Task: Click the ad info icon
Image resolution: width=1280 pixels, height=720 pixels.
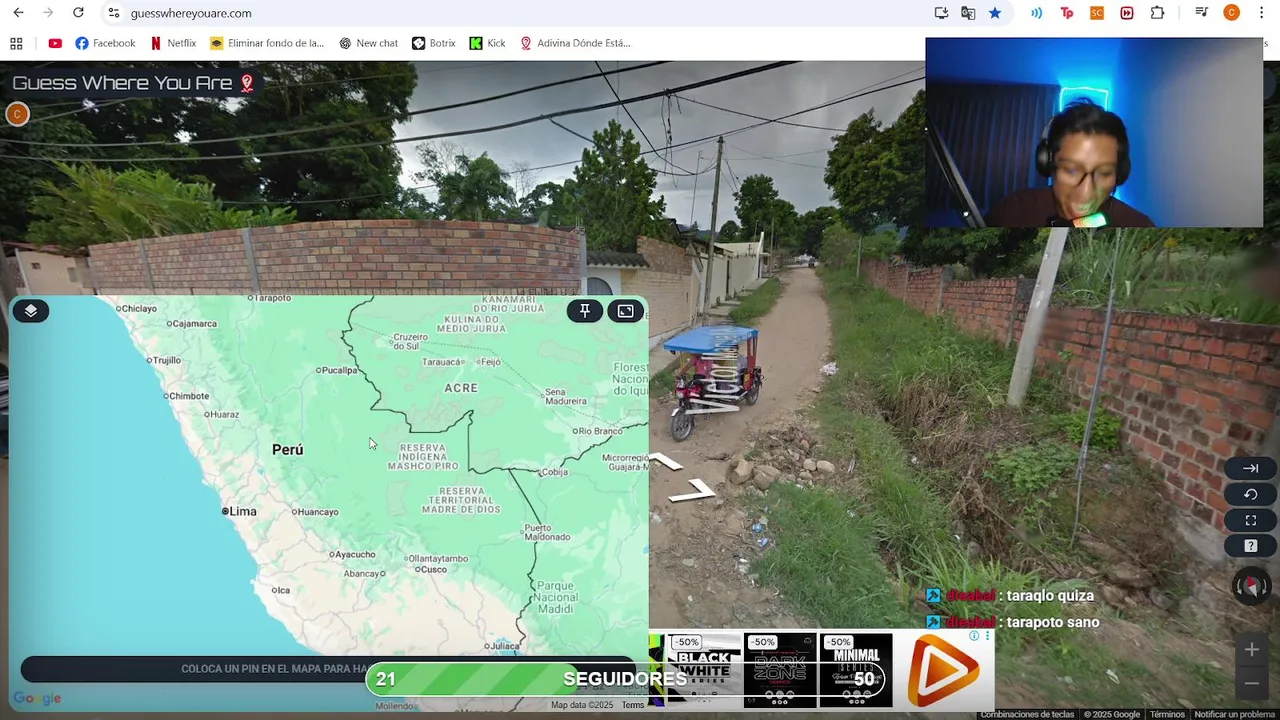Action: [974, 636]
